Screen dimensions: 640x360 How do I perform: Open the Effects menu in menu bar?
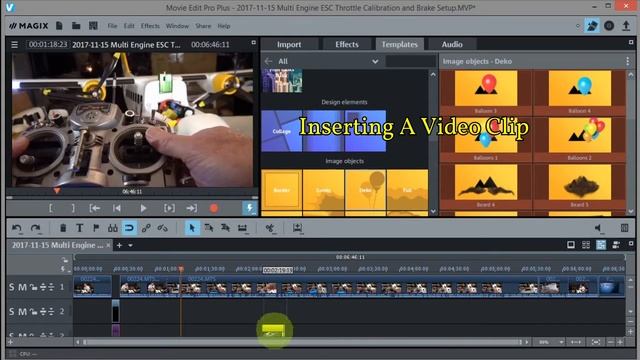coord(150,26)
